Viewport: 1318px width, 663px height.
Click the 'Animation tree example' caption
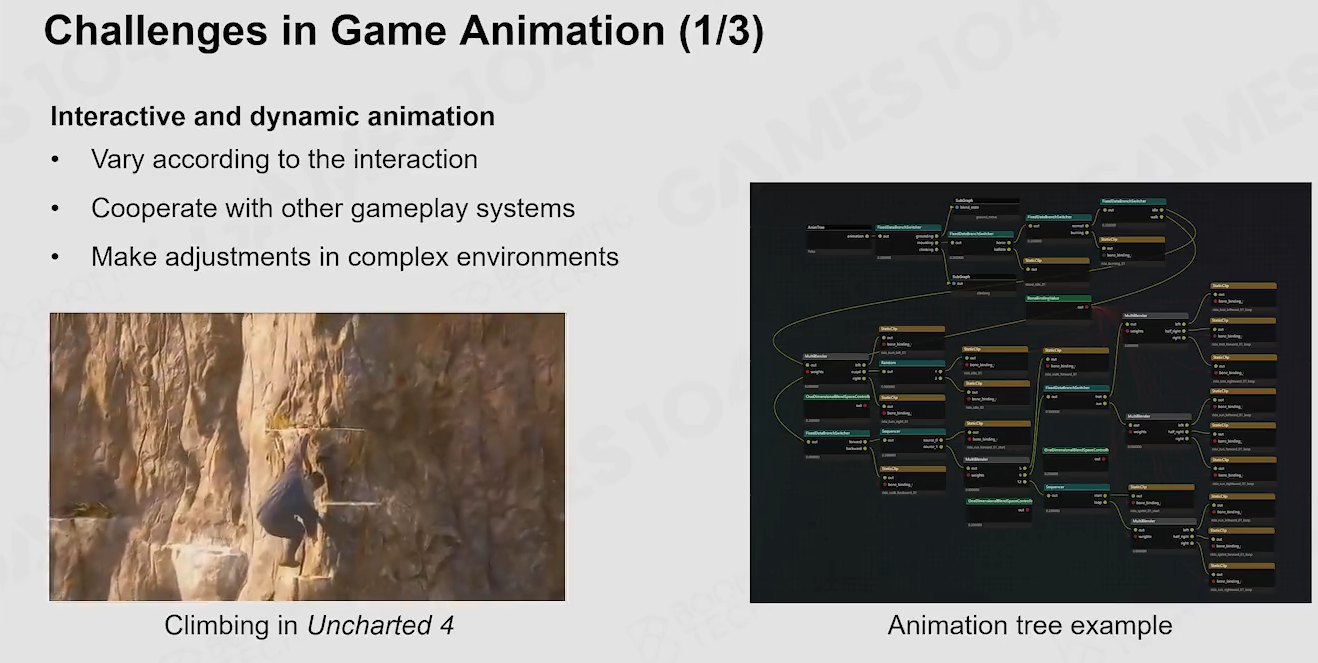pyautogui.click(x=1030, y=626)
